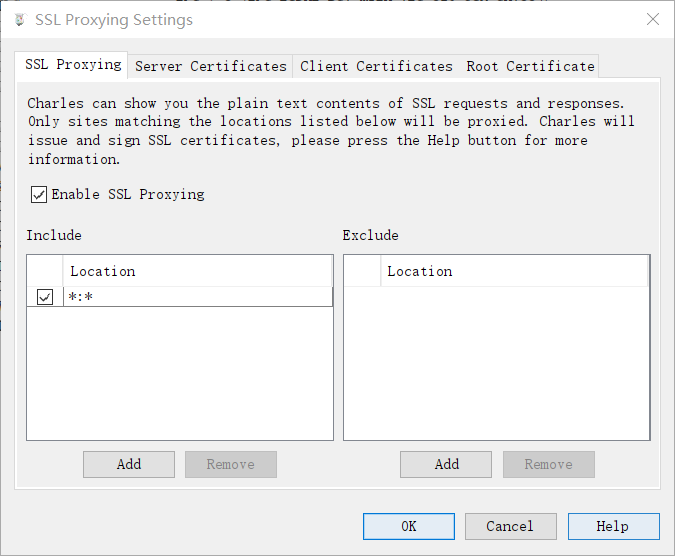Select the *:* location row

click(196, 297)
